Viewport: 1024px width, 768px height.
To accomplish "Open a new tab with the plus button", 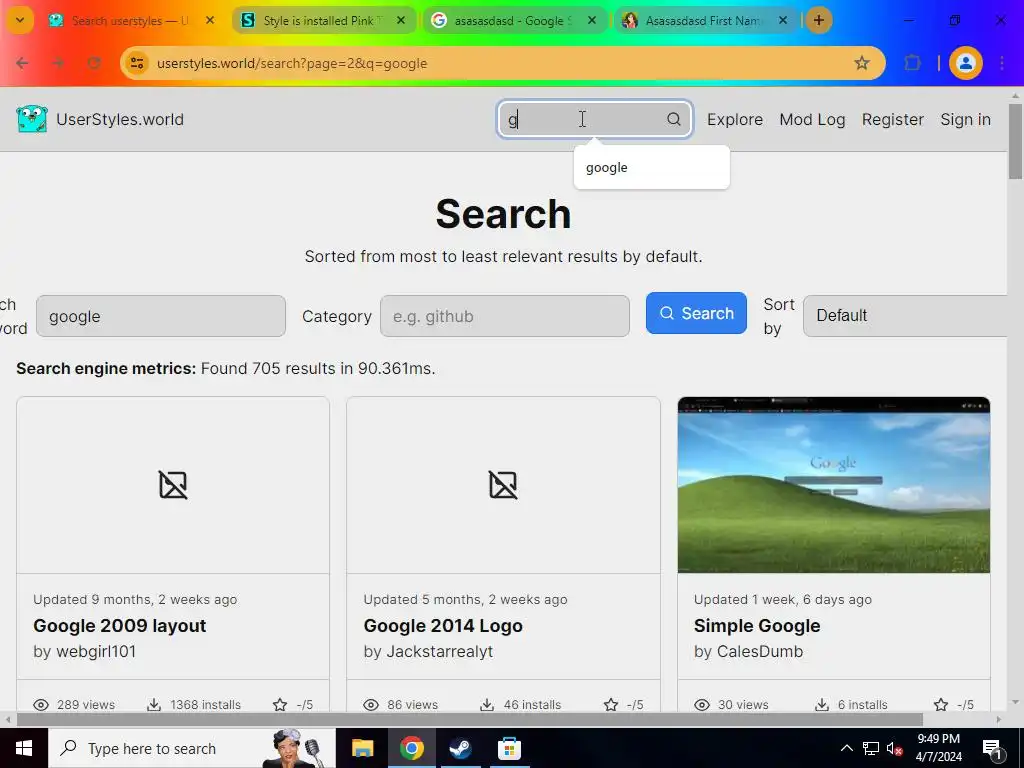I will tap(818, 20).
